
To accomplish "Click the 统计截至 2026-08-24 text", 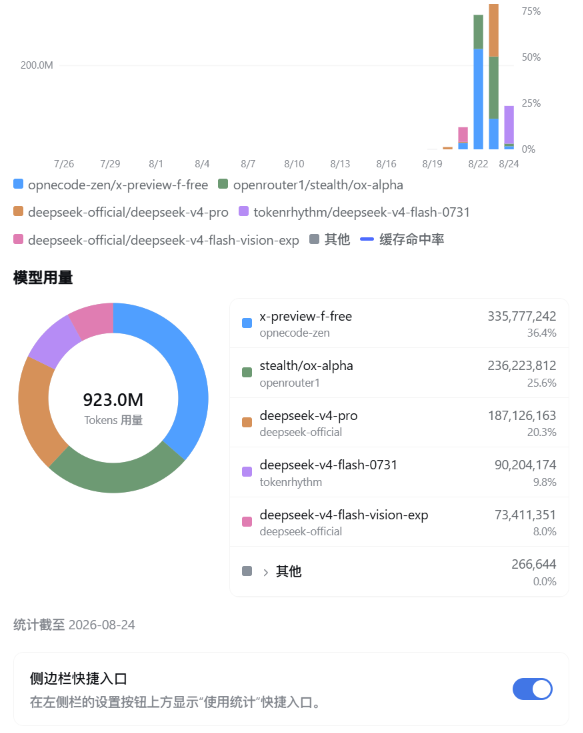I will [74, 625].
